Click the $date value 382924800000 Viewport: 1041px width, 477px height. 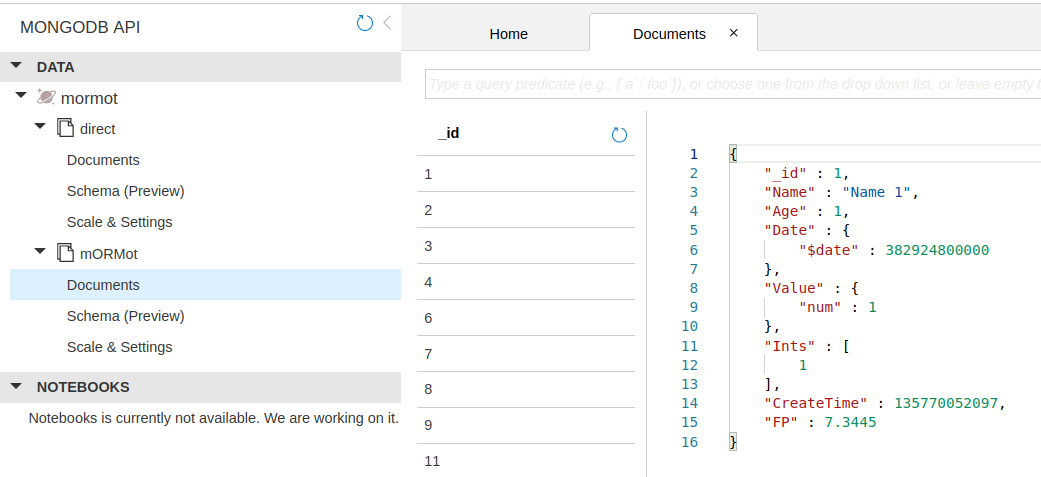[937, 250]
